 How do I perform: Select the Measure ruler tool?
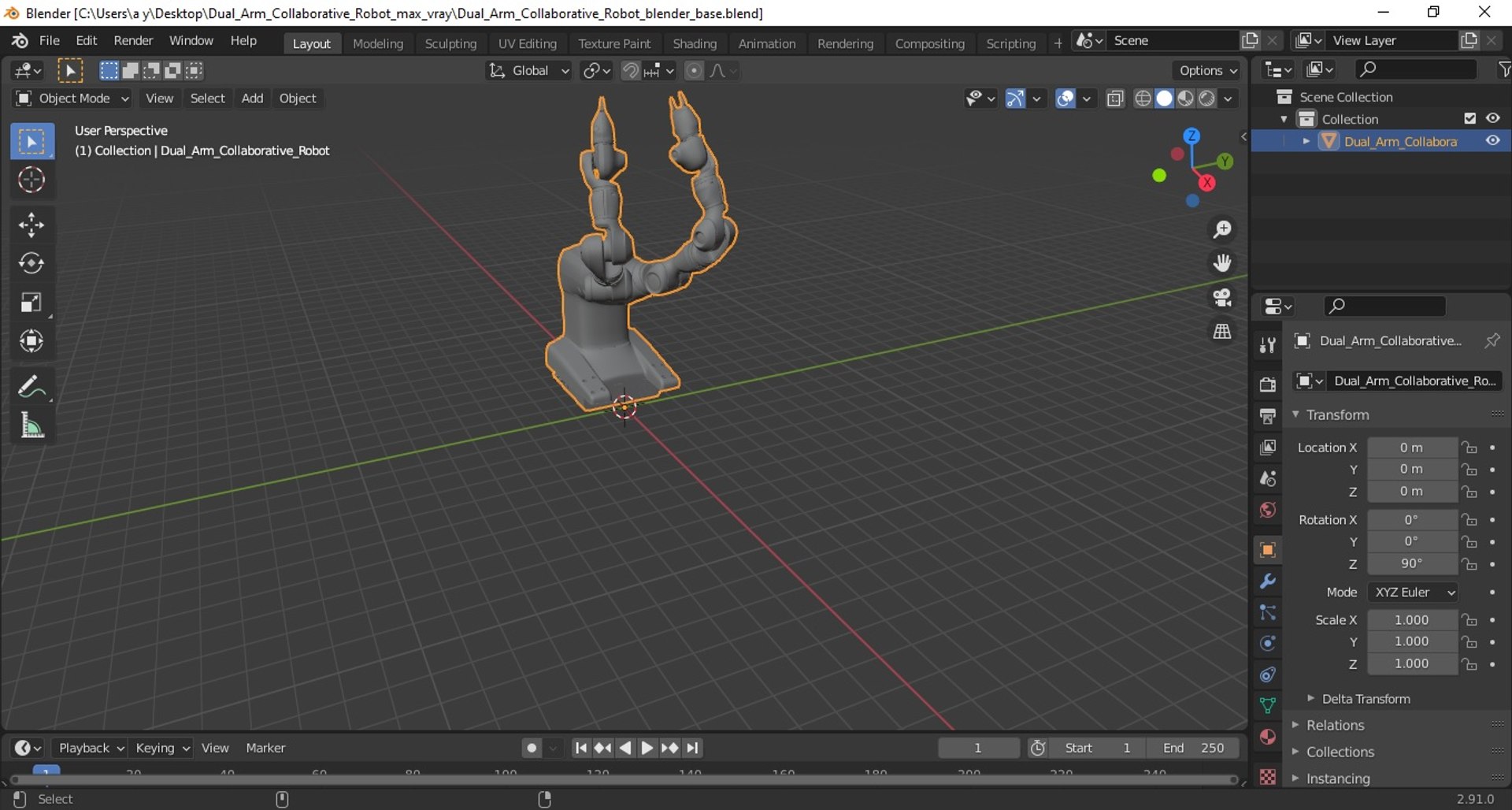(31, 426)
